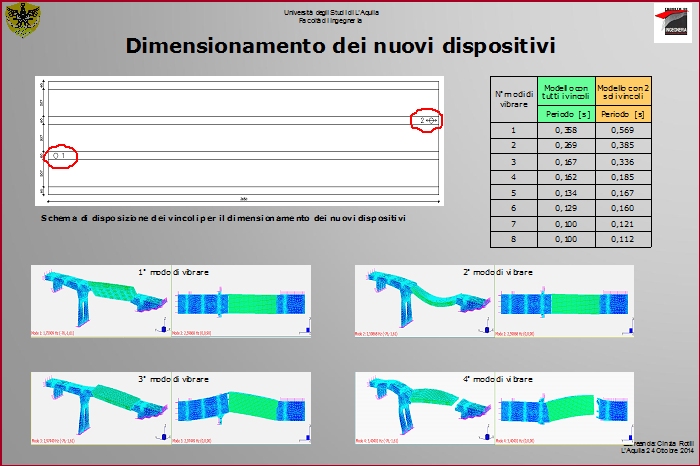Click the University of L'Aquila crest logo

24,22
